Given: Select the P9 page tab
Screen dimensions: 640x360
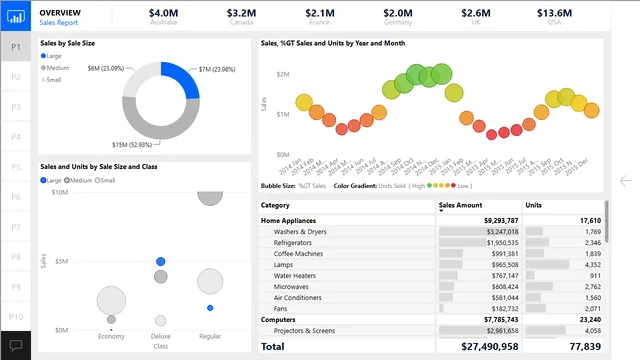Looking at the screenshot, I should tap(16, 287).
